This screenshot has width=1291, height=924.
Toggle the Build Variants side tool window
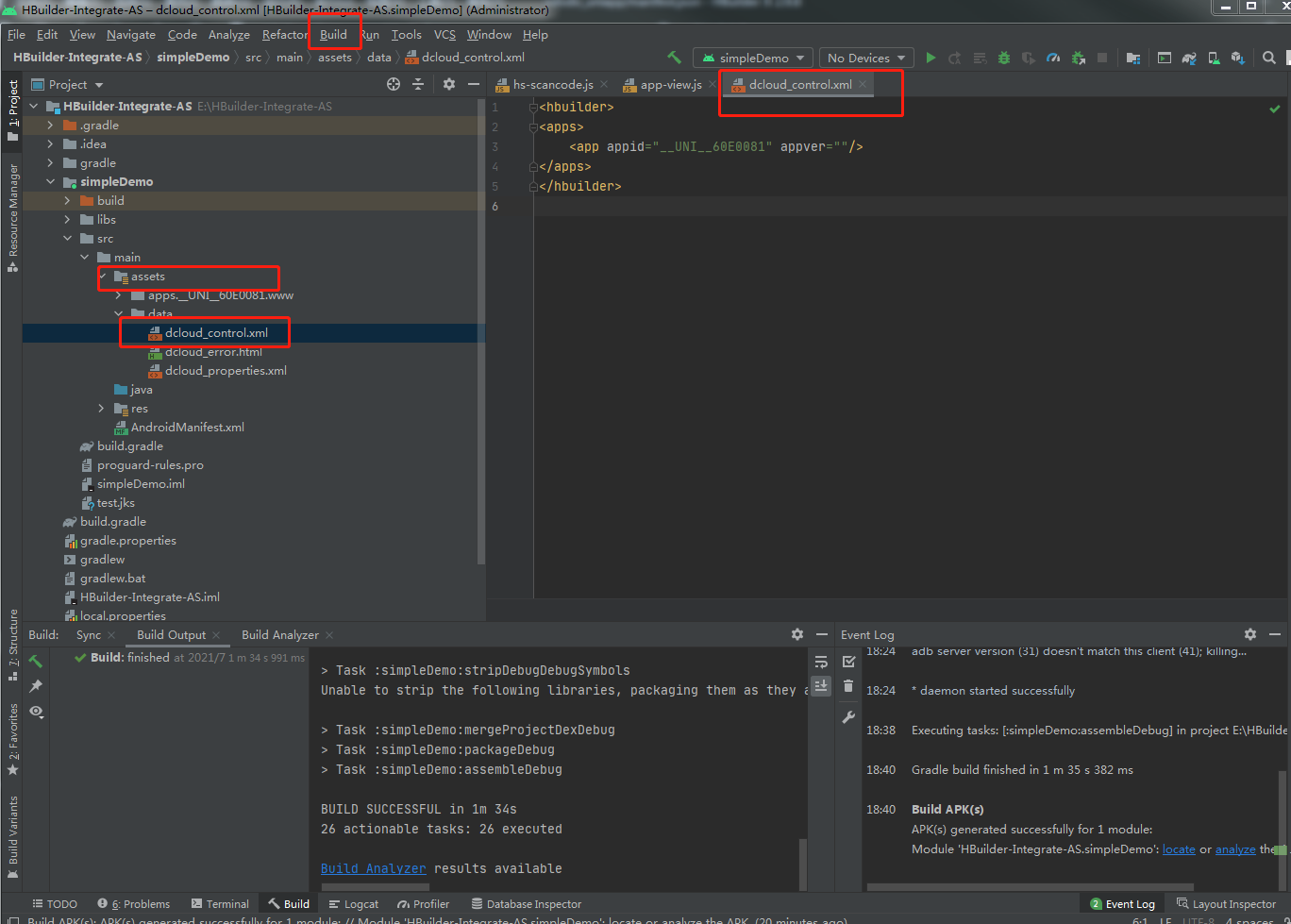click(x=13, y=831)
